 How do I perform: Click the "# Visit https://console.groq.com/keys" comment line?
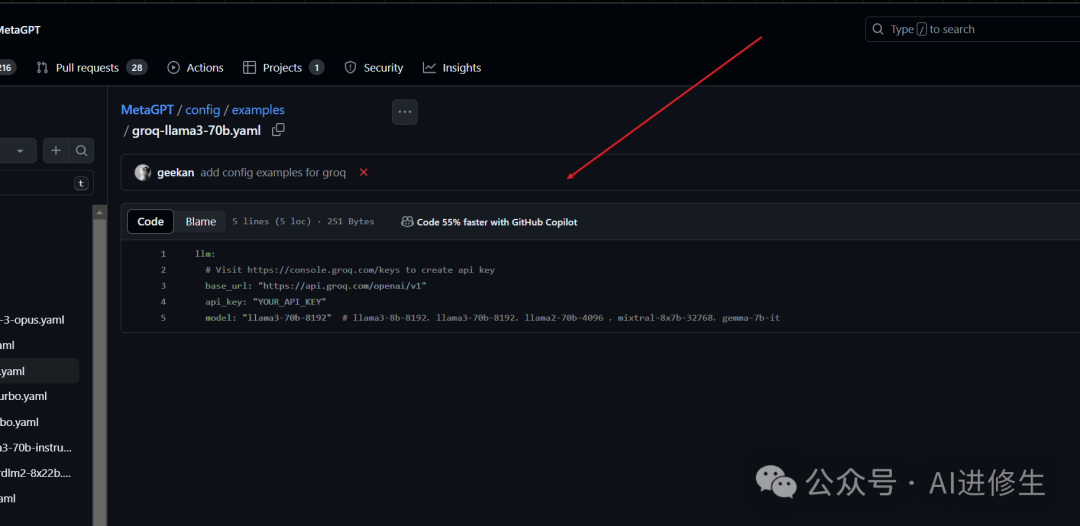350,270
